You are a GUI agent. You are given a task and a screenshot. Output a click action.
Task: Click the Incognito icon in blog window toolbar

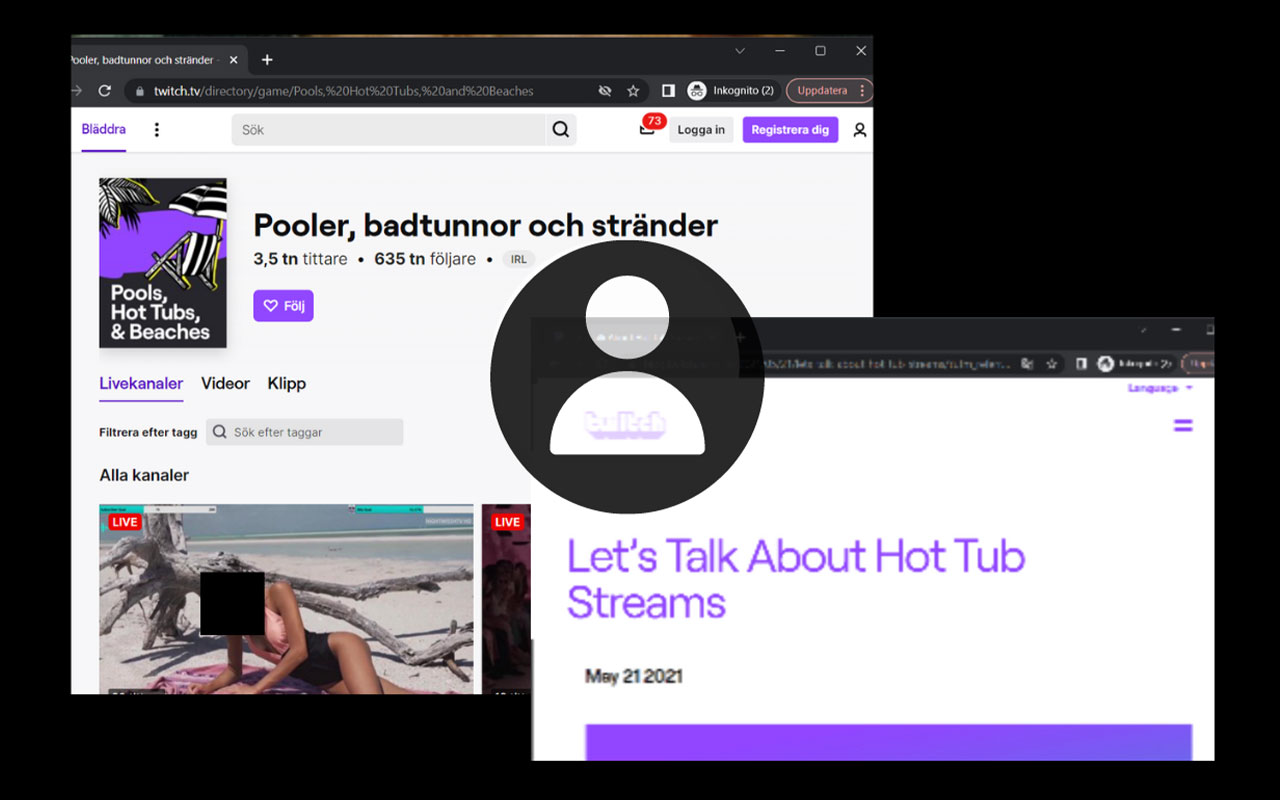(1106, 365)
